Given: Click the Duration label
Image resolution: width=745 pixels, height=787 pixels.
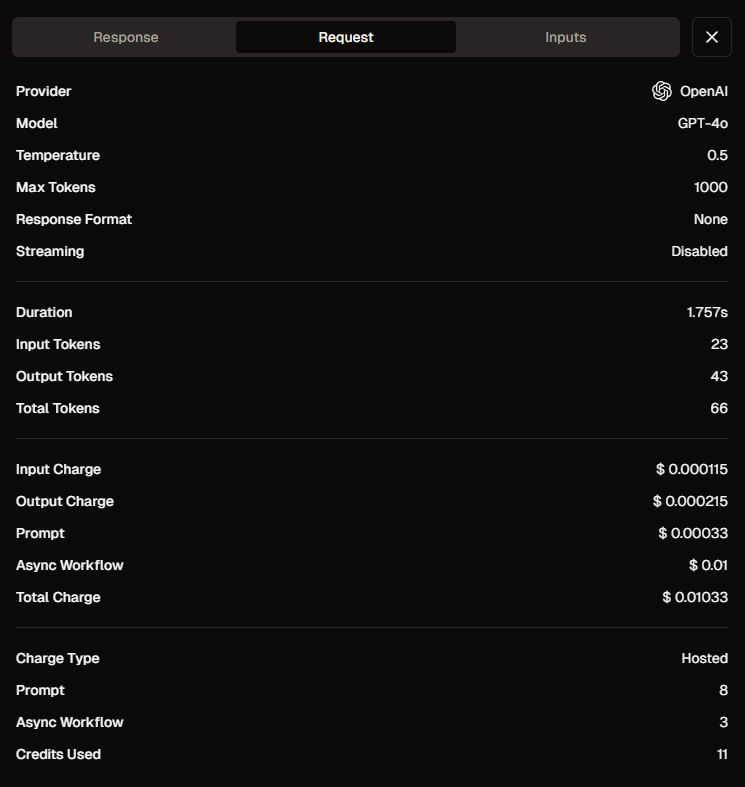Looking at the screenshot, I should click(x=44, y=312).
